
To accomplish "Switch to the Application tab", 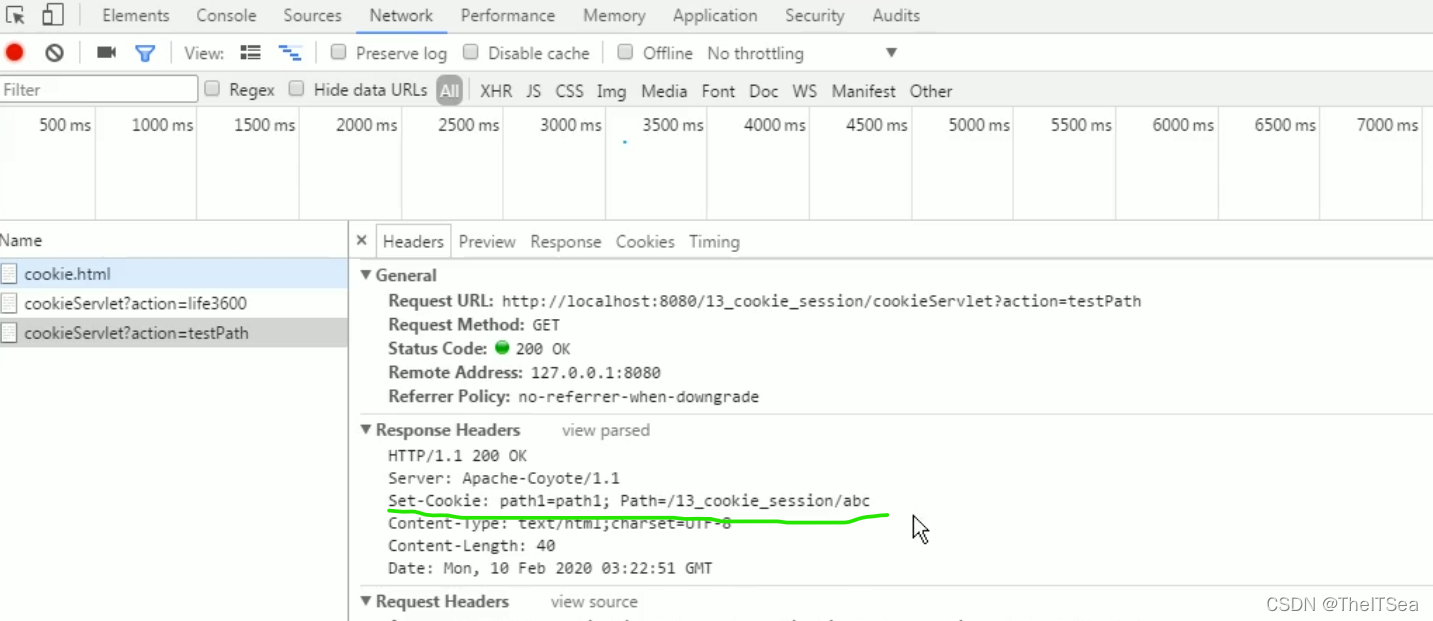I will (715, 15).
